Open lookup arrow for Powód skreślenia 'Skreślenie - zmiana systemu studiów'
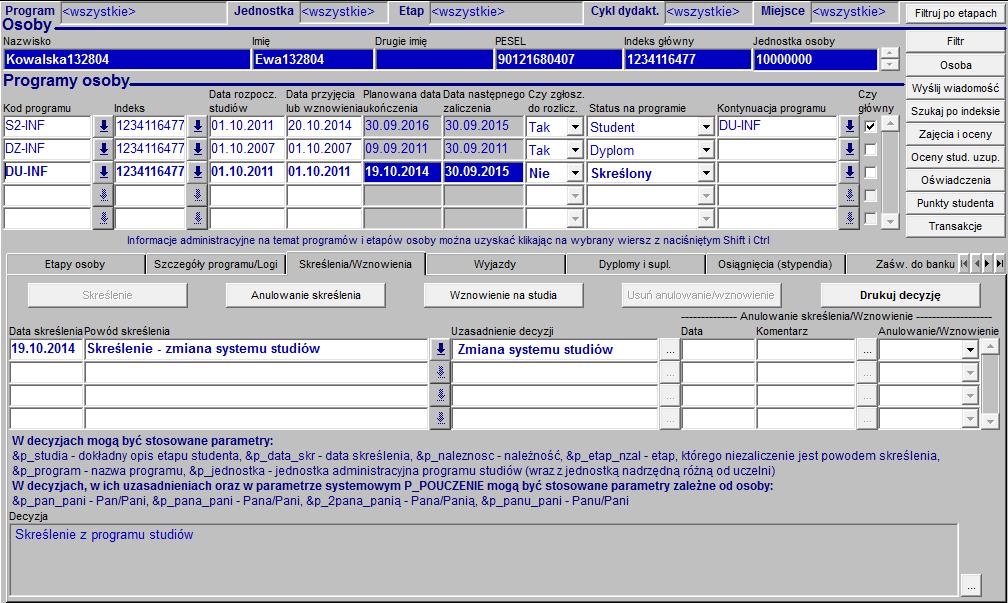This screenshot has height=603, width=1008. 440,349
